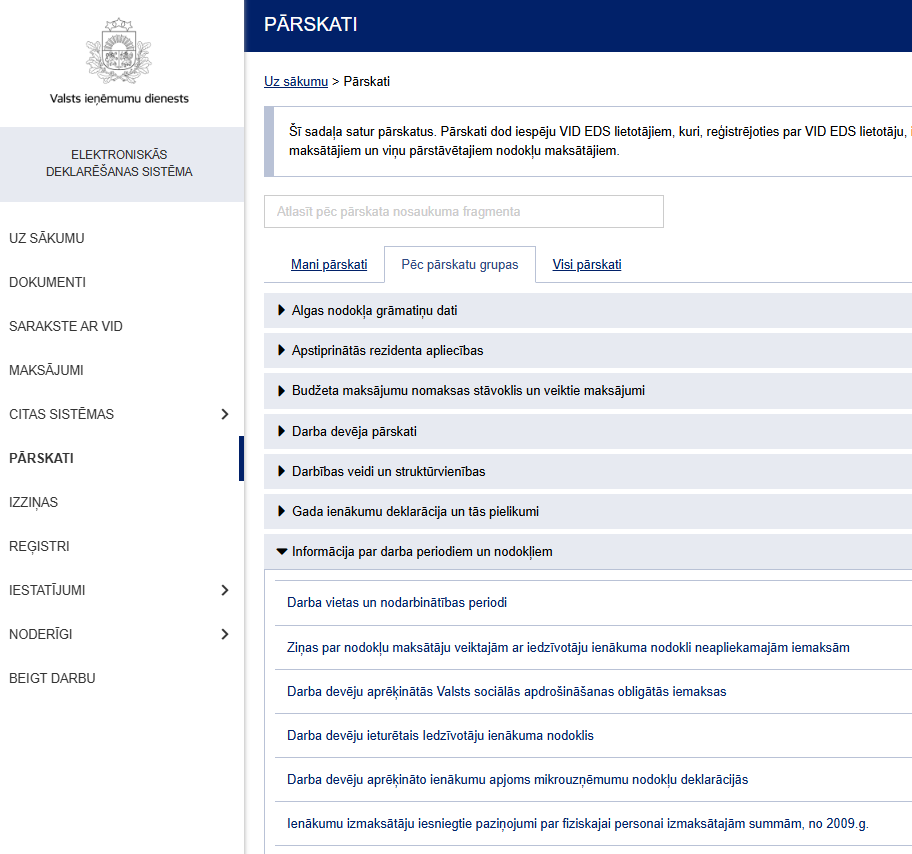Select the Pēc pārskatu grupas tab

459,265
